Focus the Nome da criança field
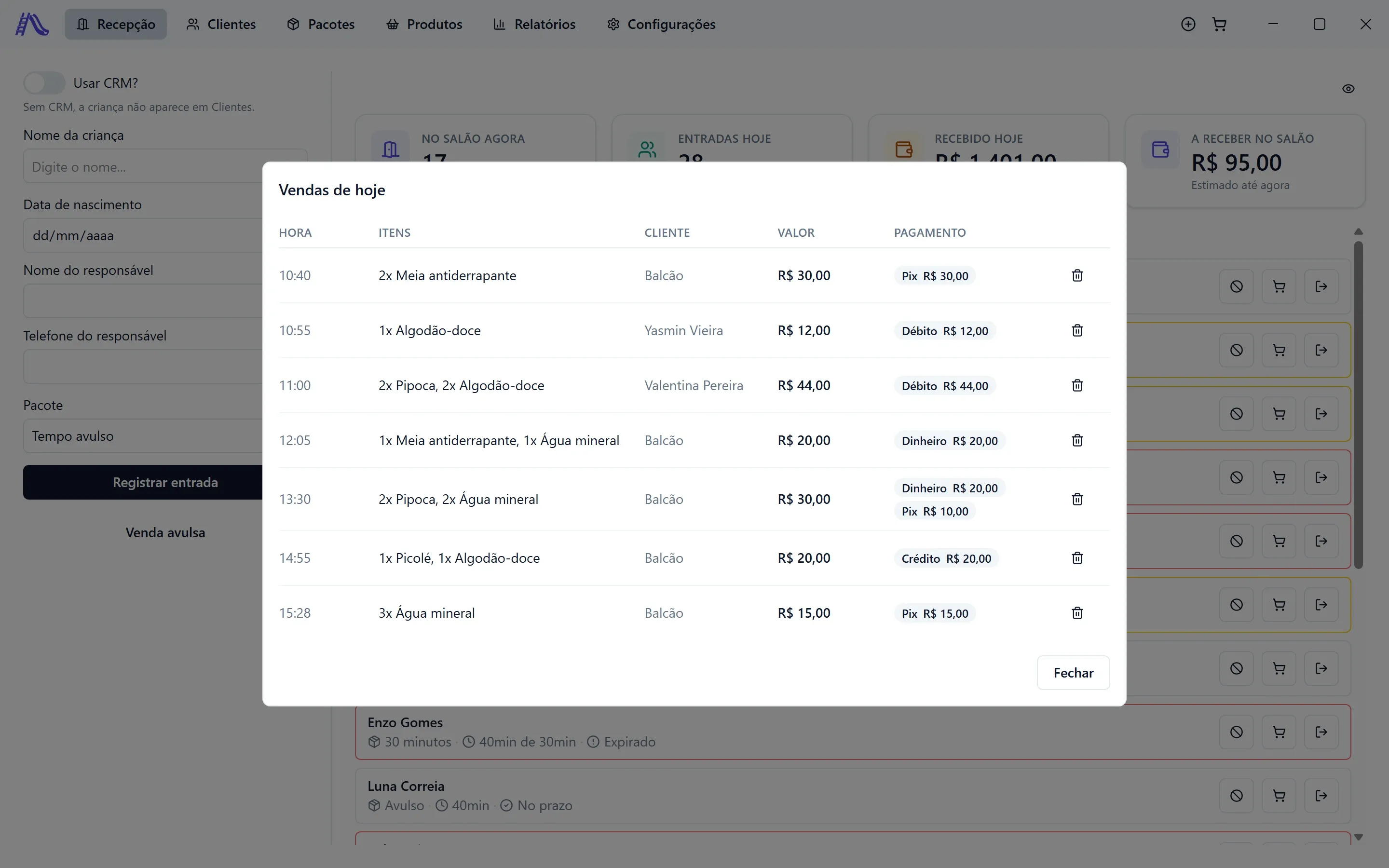Viewport: 1389px width, 868px height. click(165, 166)
